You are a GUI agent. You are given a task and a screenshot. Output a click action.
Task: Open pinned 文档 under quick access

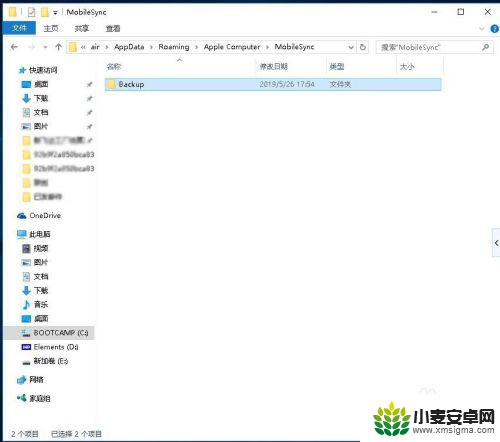pyautogui.click(x=41, y=112)
